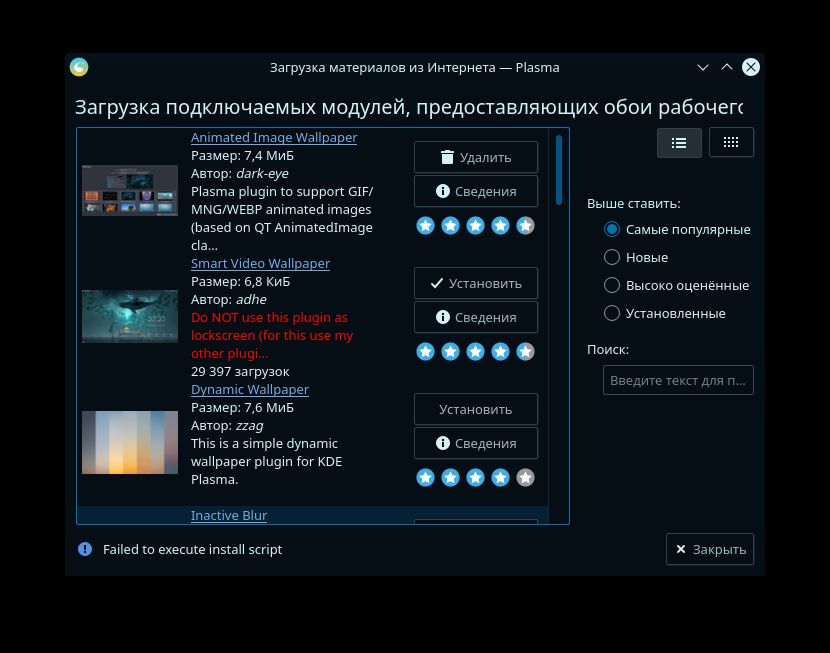Open Сведения for Dynamic Wallpaper

[476, 443]
